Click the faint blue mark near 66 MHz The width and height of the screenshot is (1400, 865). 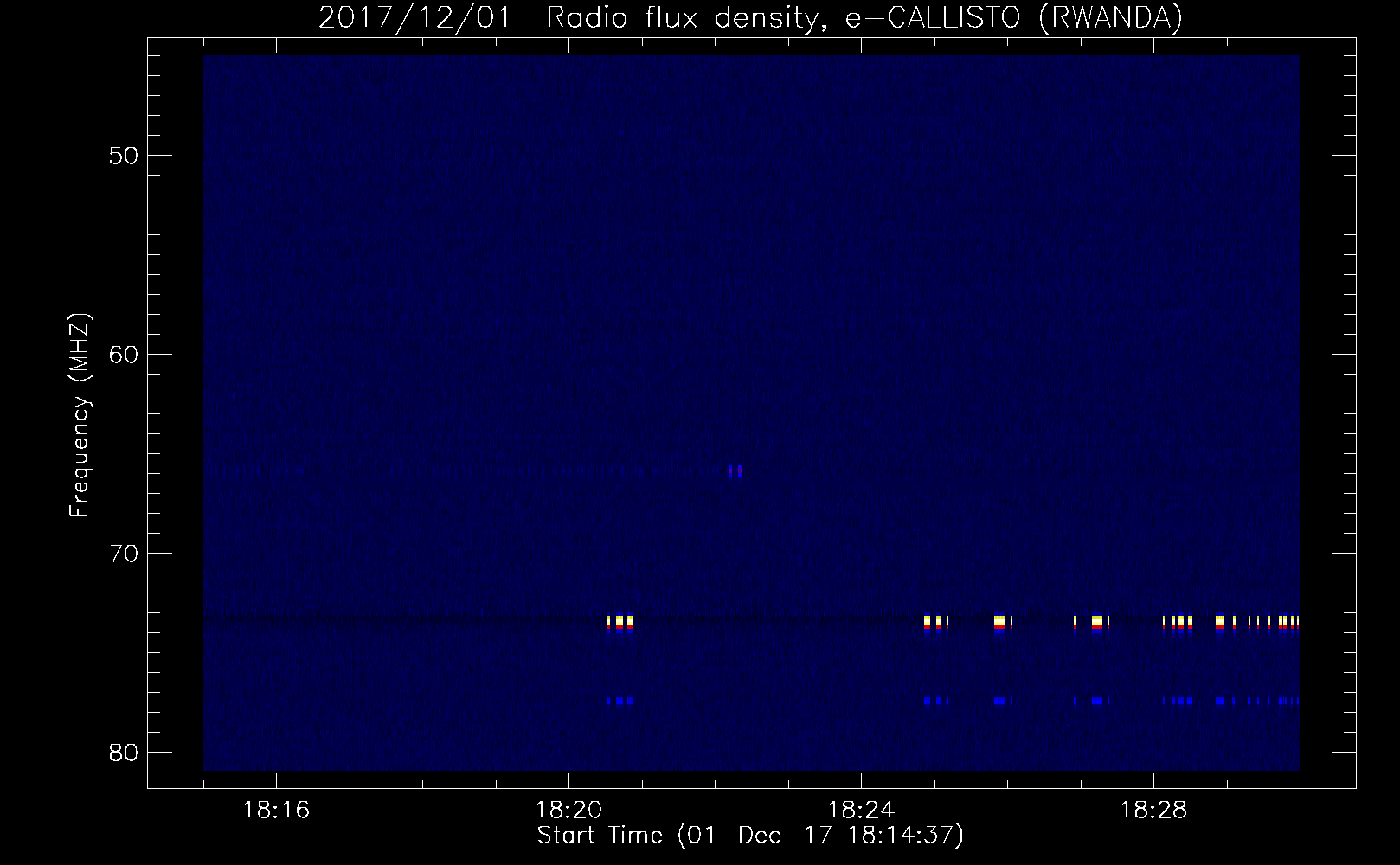735,471
